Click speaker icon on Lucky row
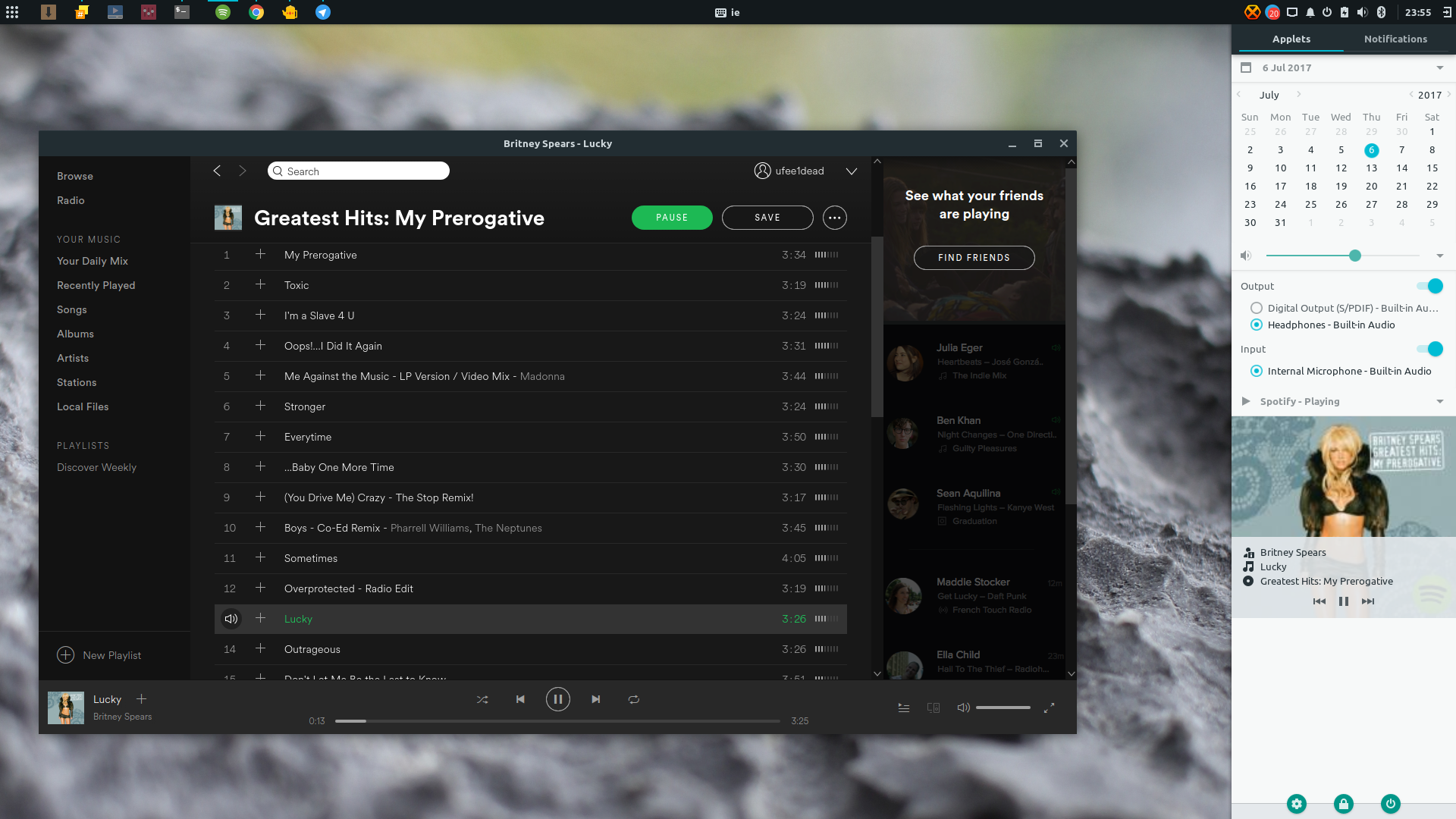Image resolution: width=1456 pixels, height=819 pixels. (231, 619)
